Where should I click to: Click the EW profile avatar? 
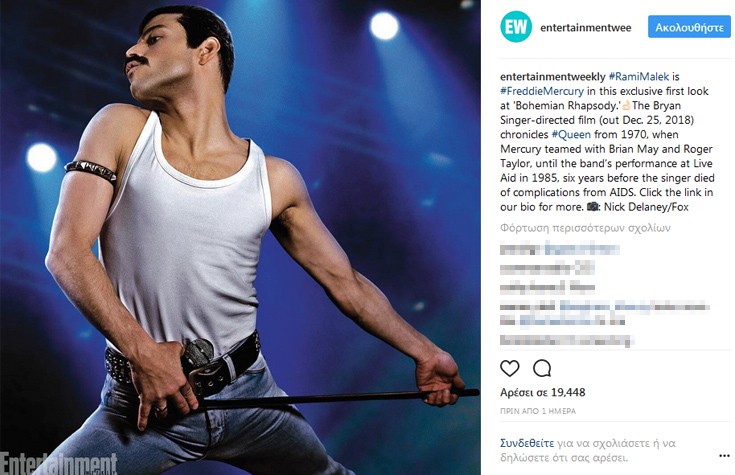click(x=516, y=27)
